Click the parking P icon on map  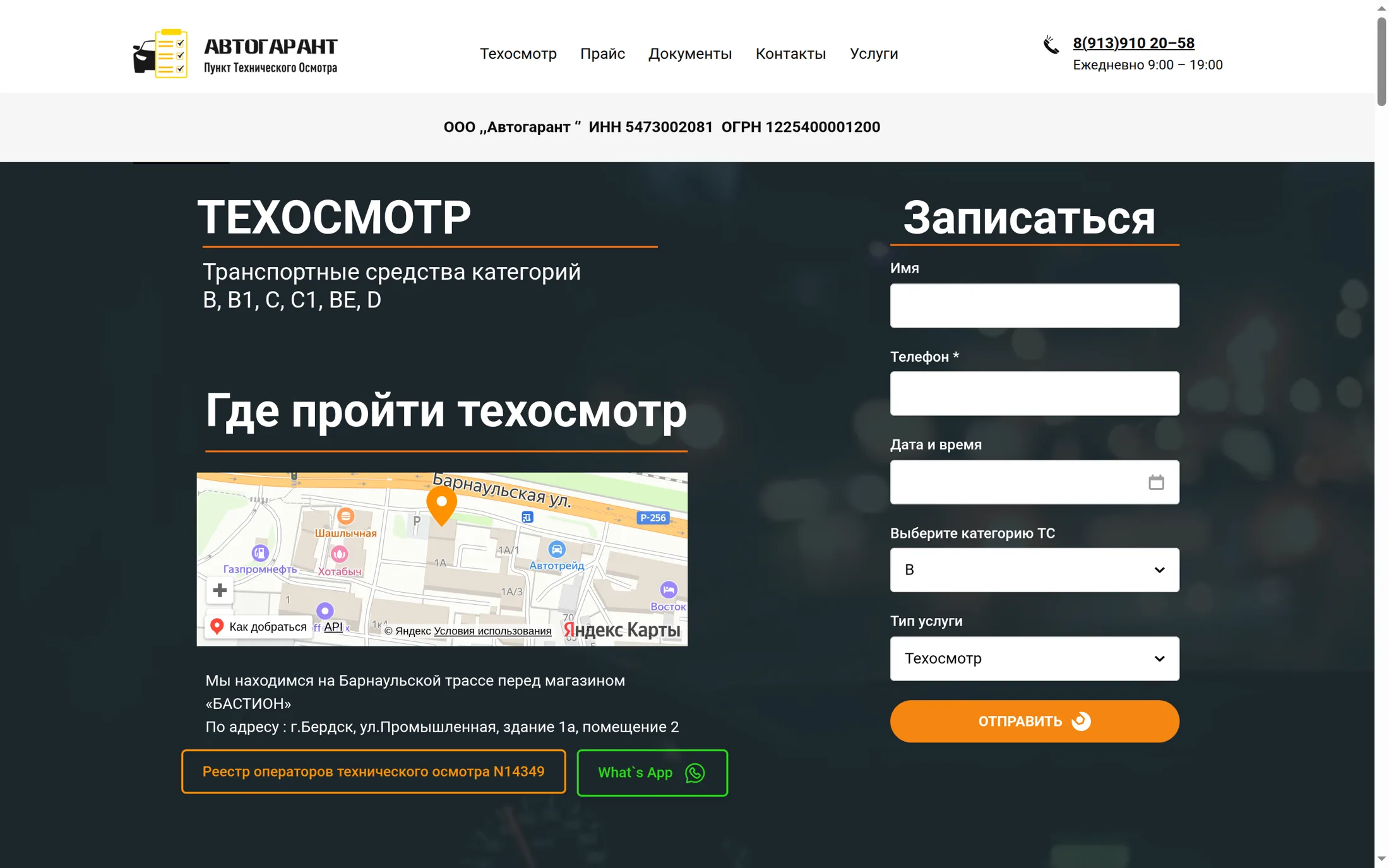click(417, 521)
